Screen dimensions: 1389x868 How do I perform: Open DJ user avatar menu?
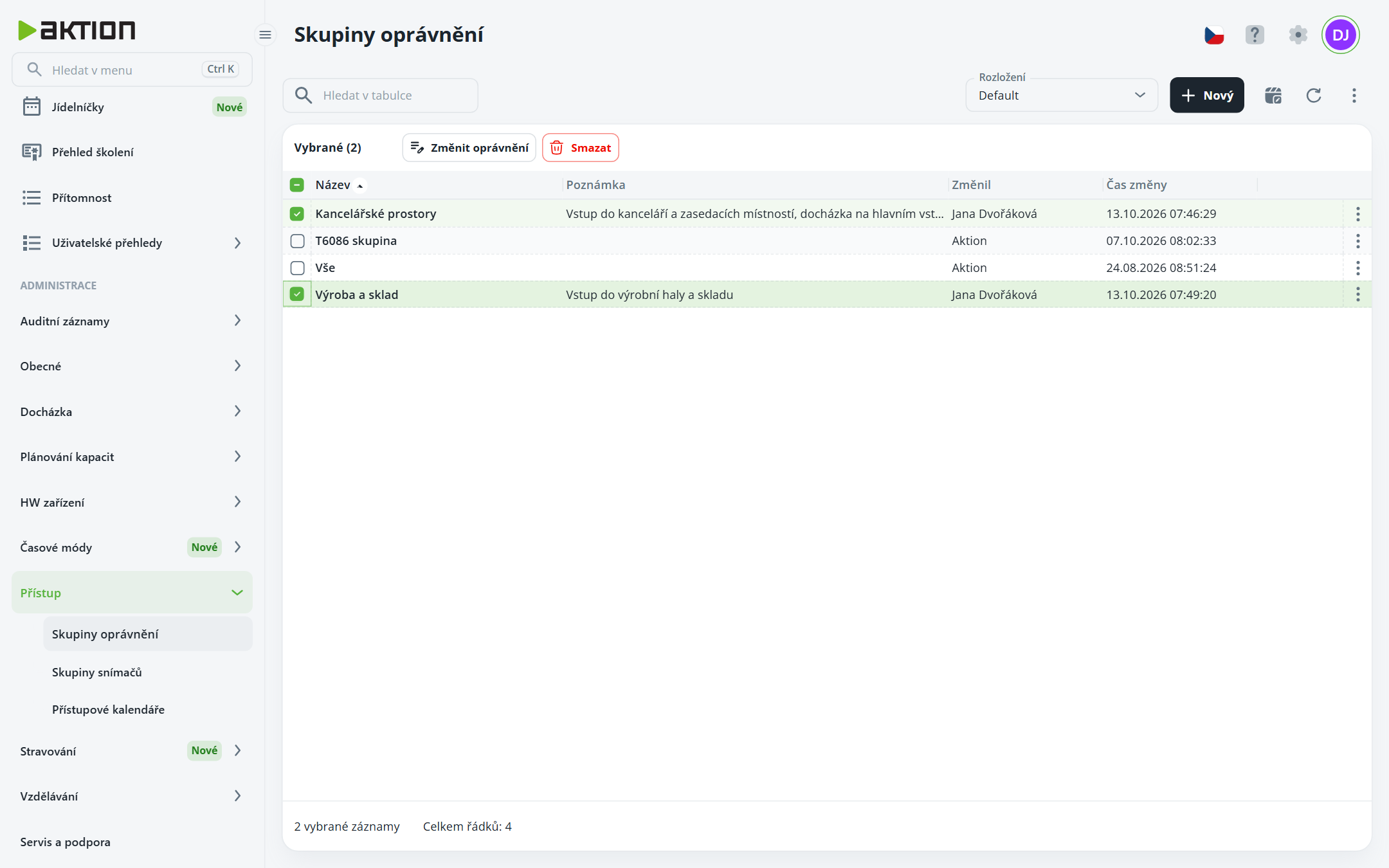(x=1340, y=35)
